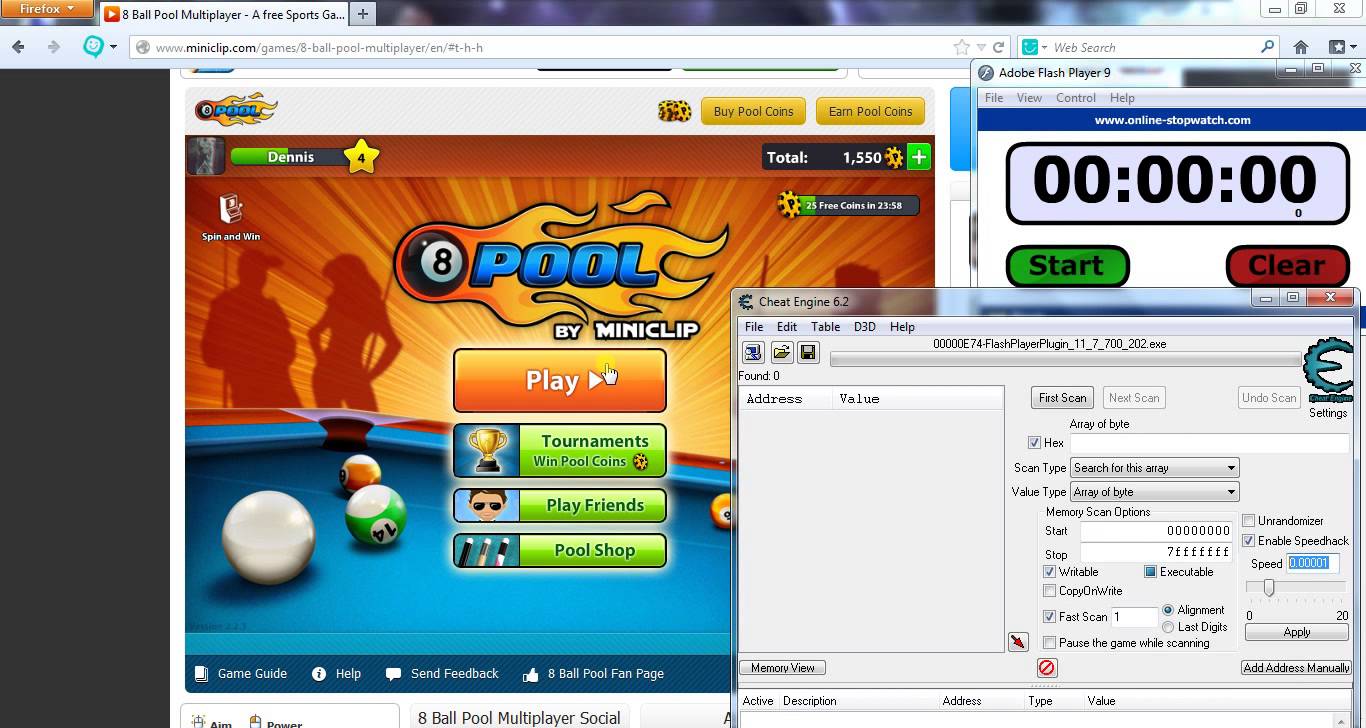Open process list in Cheat Engine toolbar

(x=753, y=352)
